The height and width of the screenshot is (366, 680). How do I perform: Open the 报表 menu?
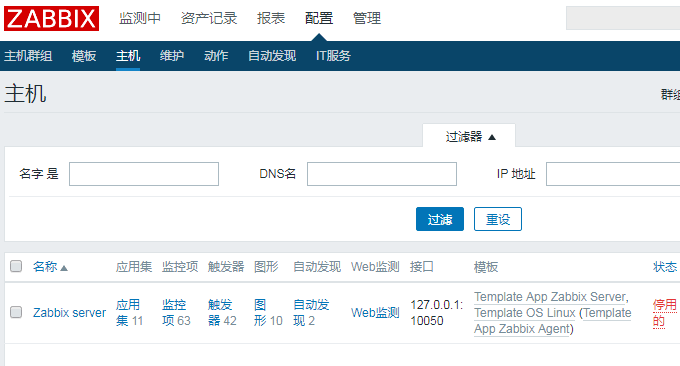point(271,18)
